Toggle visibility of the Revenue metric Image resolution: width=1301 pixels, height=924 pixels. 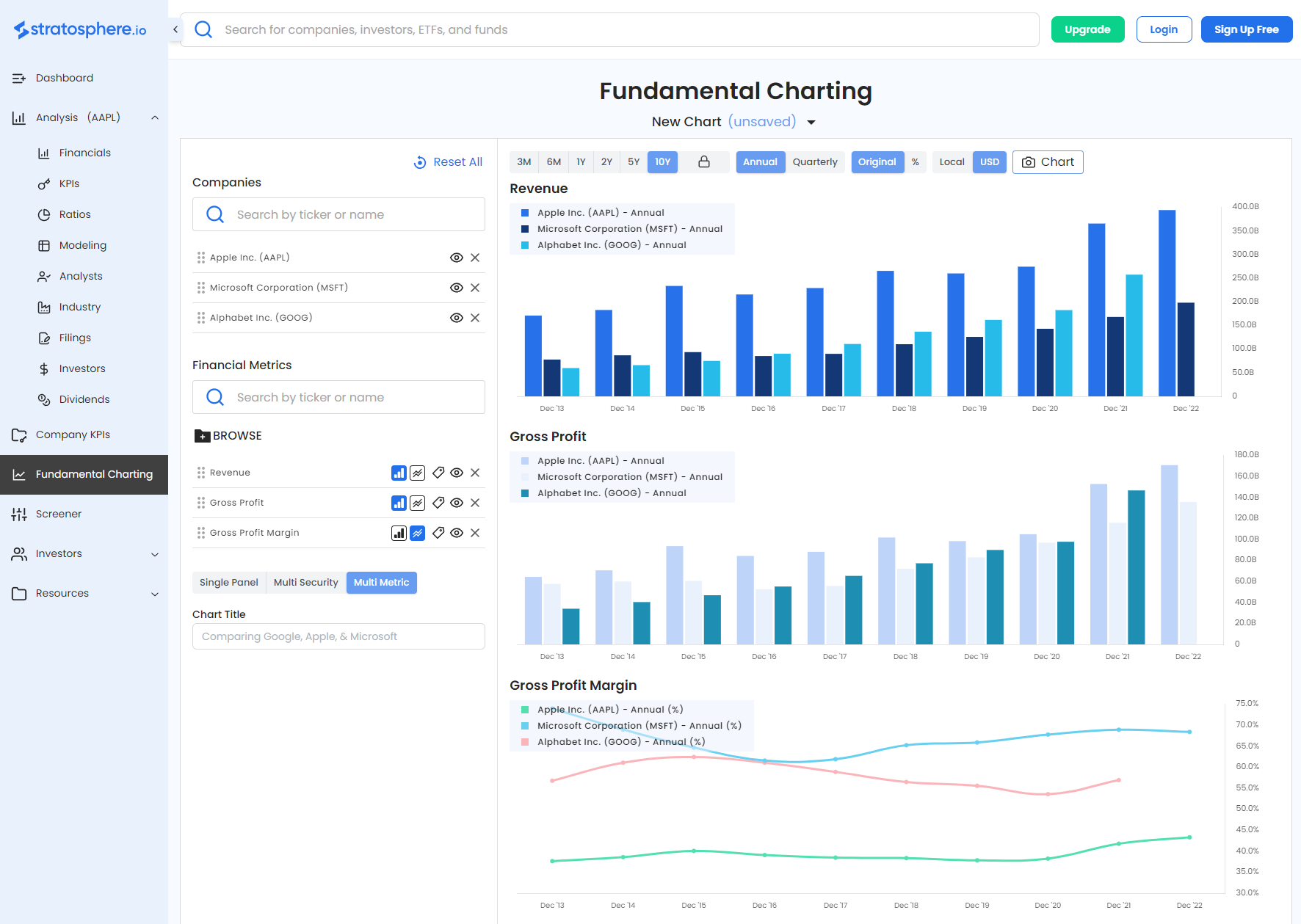(x=456, y=473)
